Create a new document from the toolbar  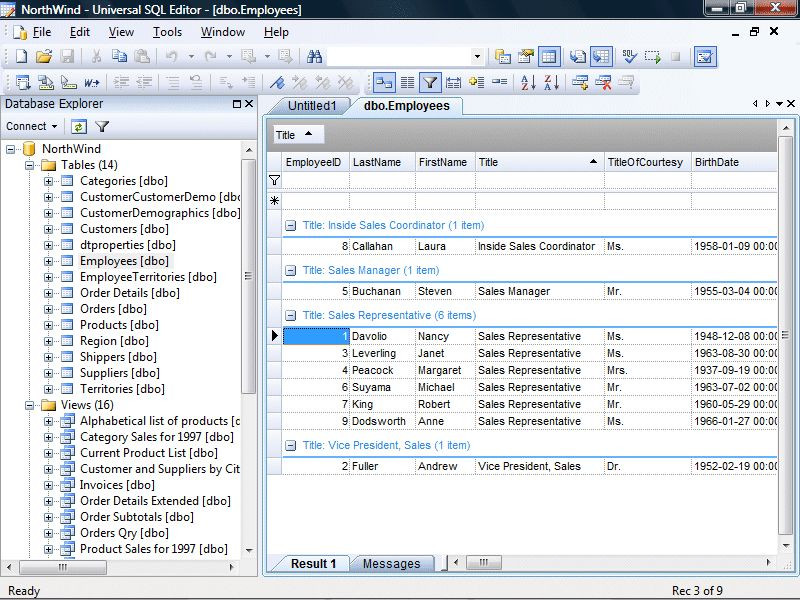[x=21, y=56]
